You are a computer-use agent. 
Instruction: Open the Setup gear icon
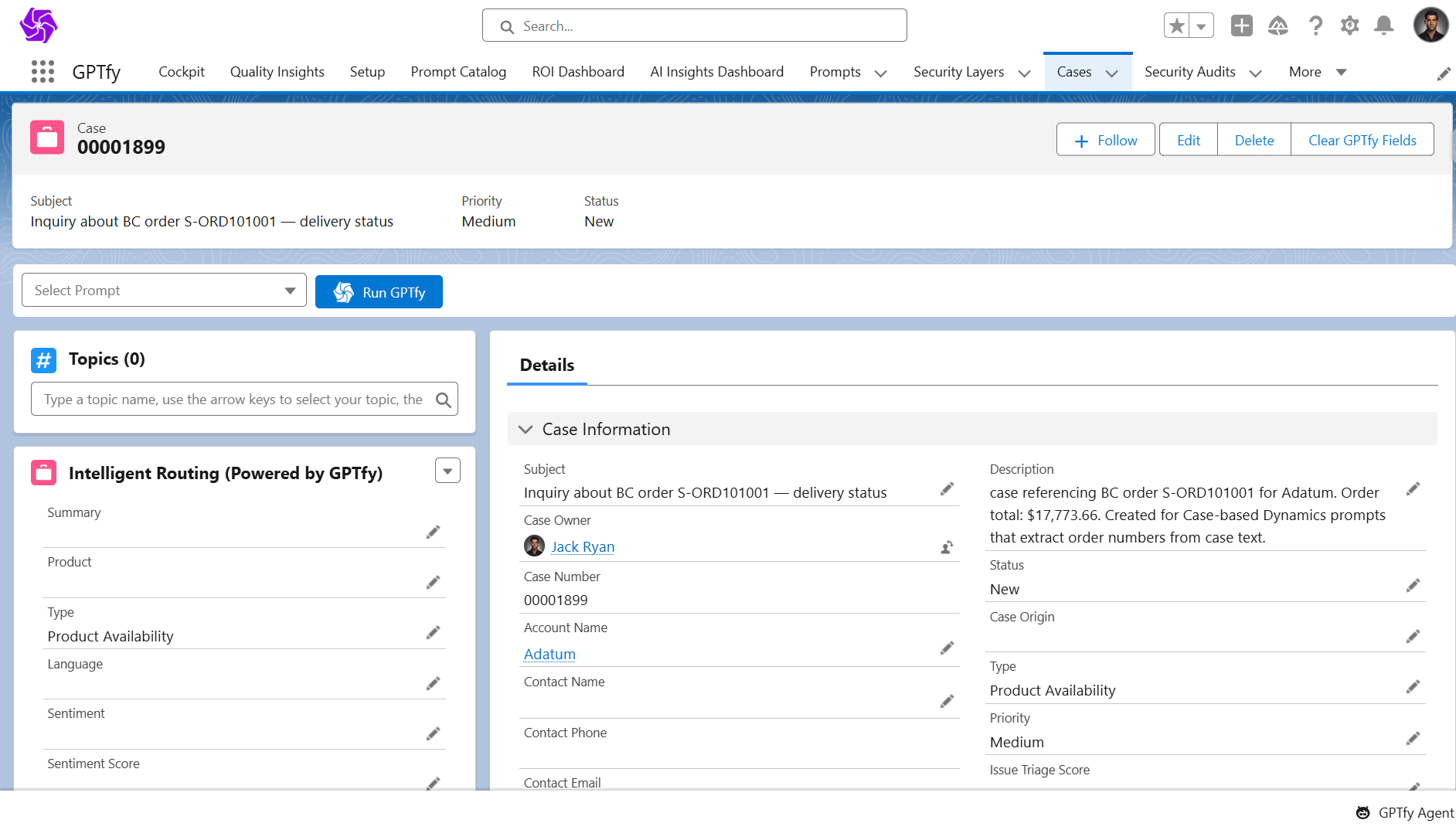tap(1349, 26)
